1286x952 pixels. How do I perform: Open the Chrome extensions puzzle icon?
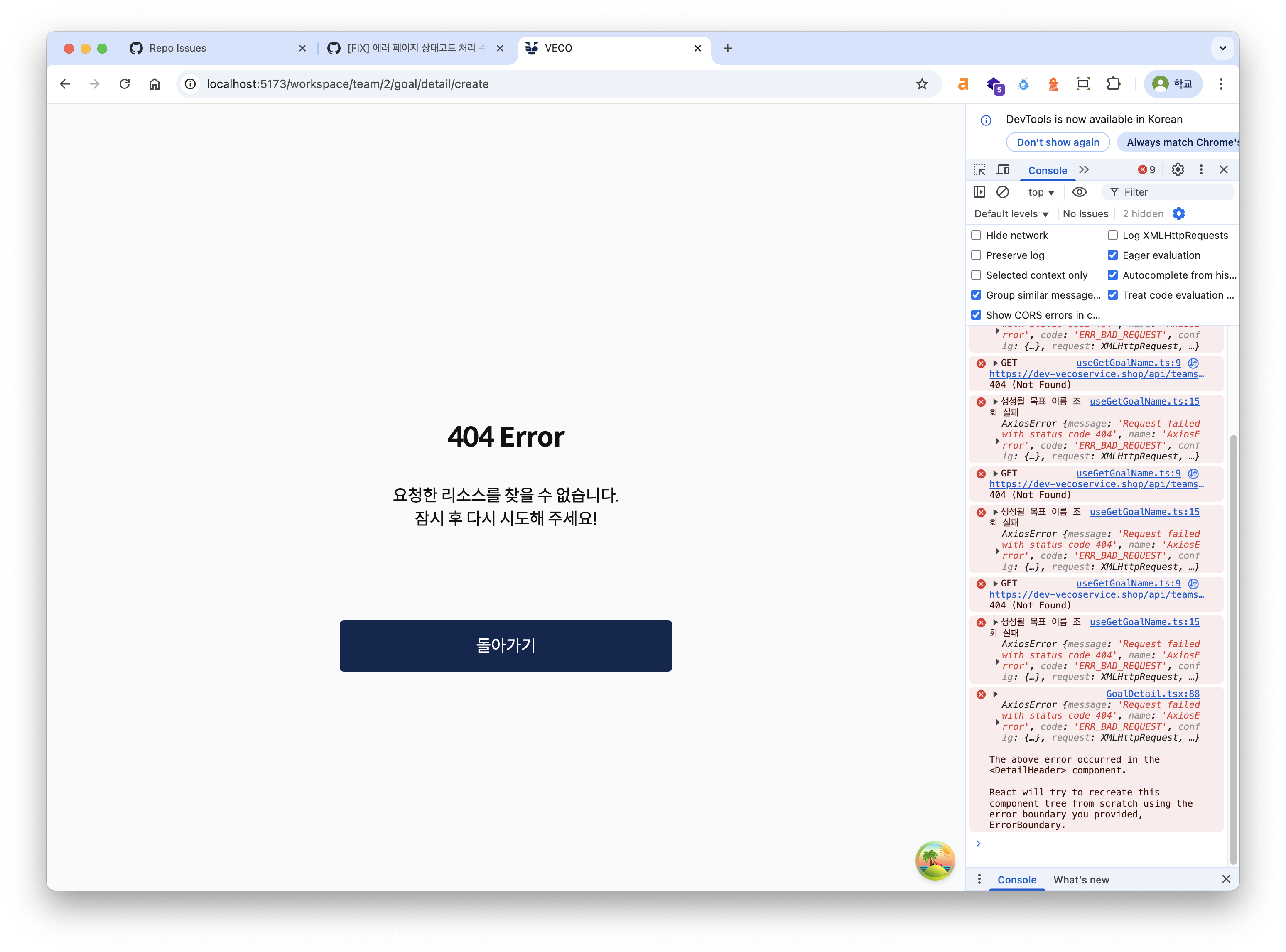[1113, 84]
